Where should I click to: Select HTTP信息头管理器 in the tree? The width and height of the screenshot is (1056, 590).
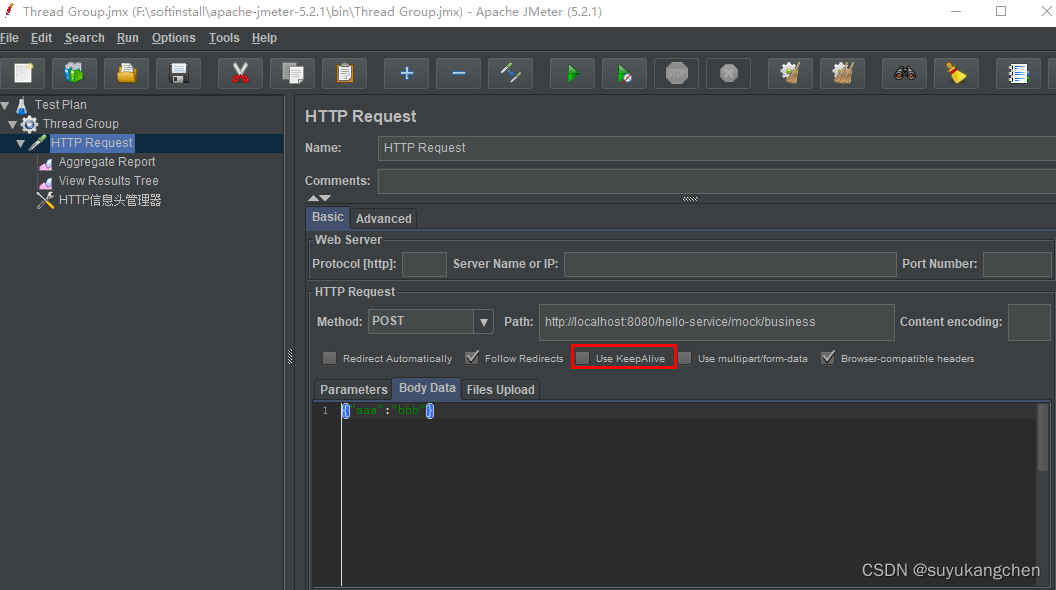coord(110,200)
